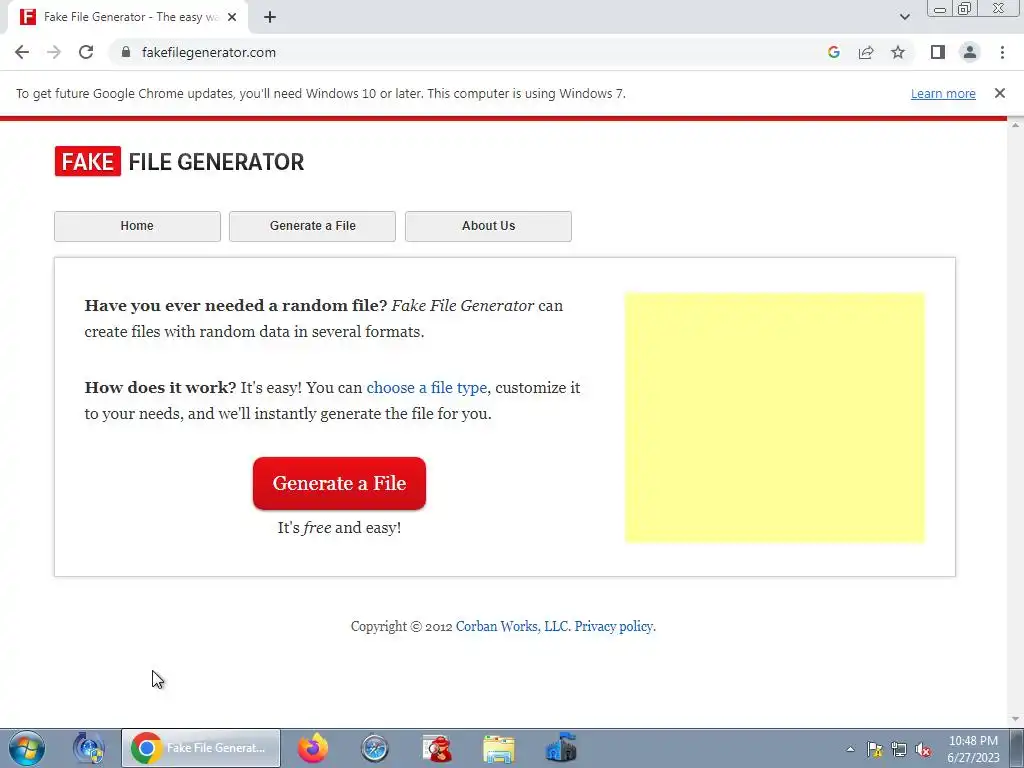Open the Windows Start menu orb

click(27, 748)
